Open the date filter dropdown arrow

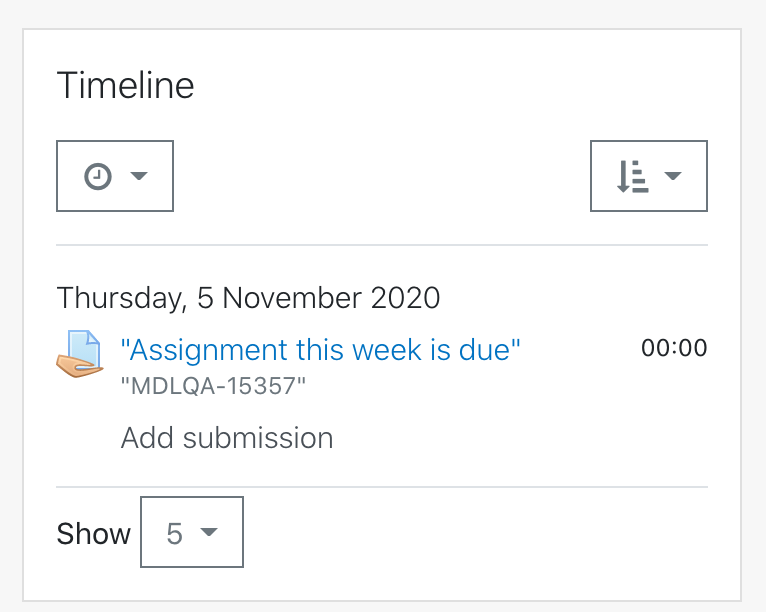(x=139, y=176)
